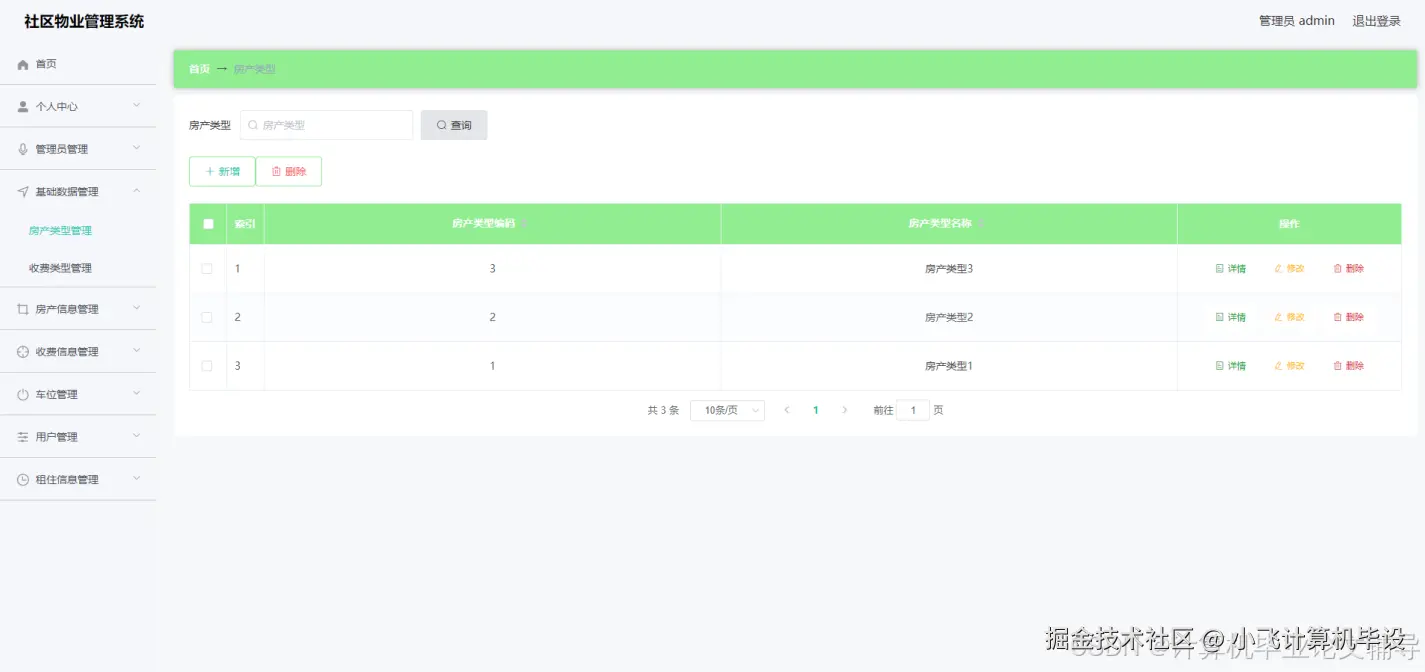The image size is (1425, 672).
Task: Click the 房产类型 search input field
Action: [x=326, y=125]
